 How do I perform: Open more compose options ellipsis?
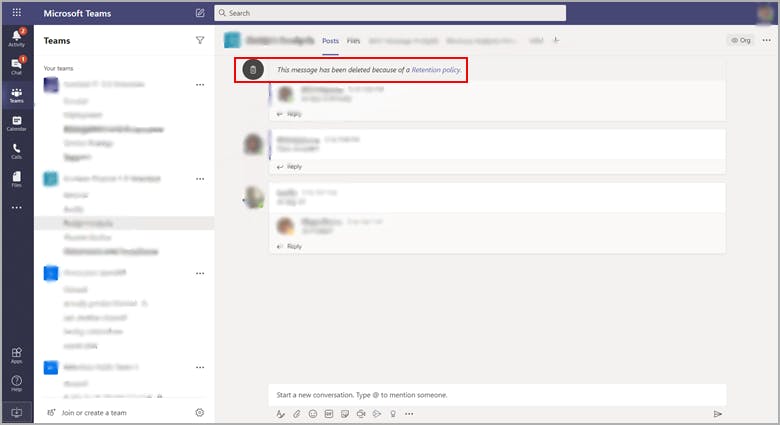pos(409,414)
